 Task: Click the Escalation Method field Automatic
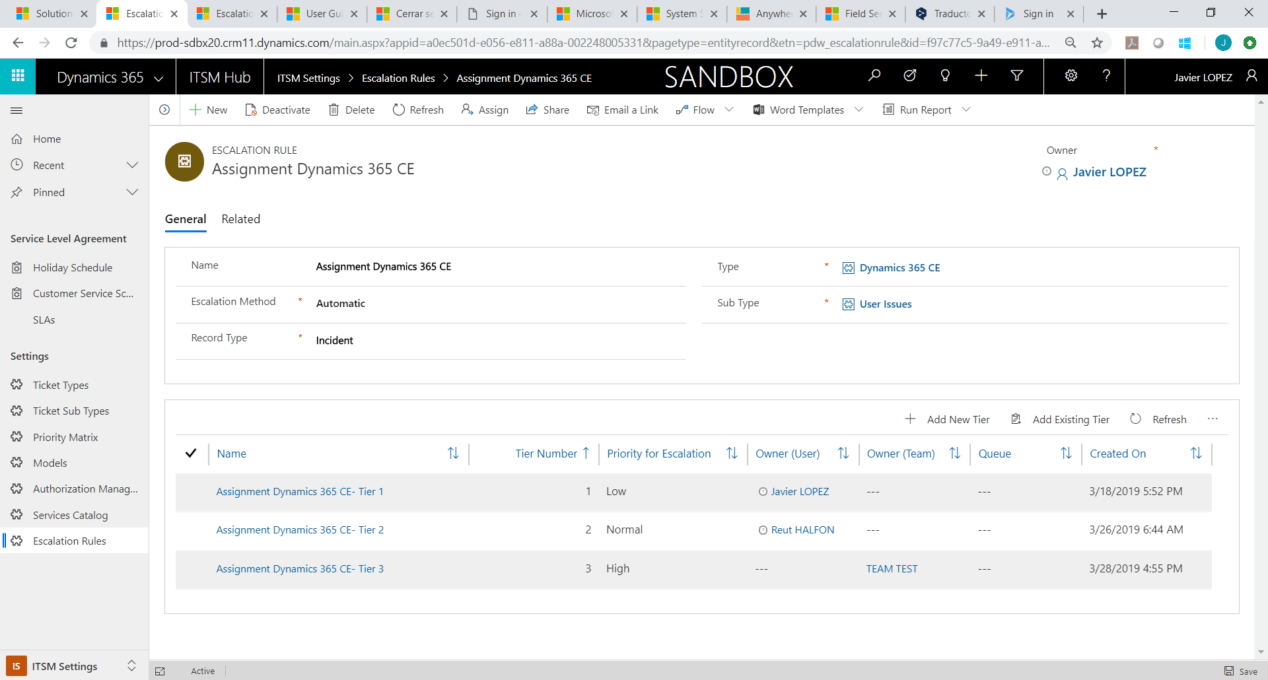point(341,303)
